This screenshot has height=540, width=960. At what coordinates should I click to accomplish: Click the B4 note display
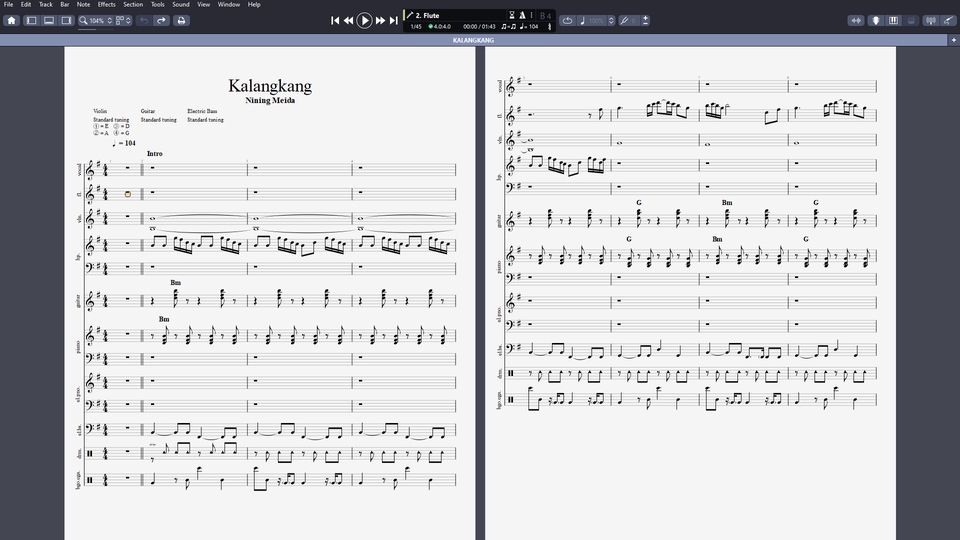(545, 15)
